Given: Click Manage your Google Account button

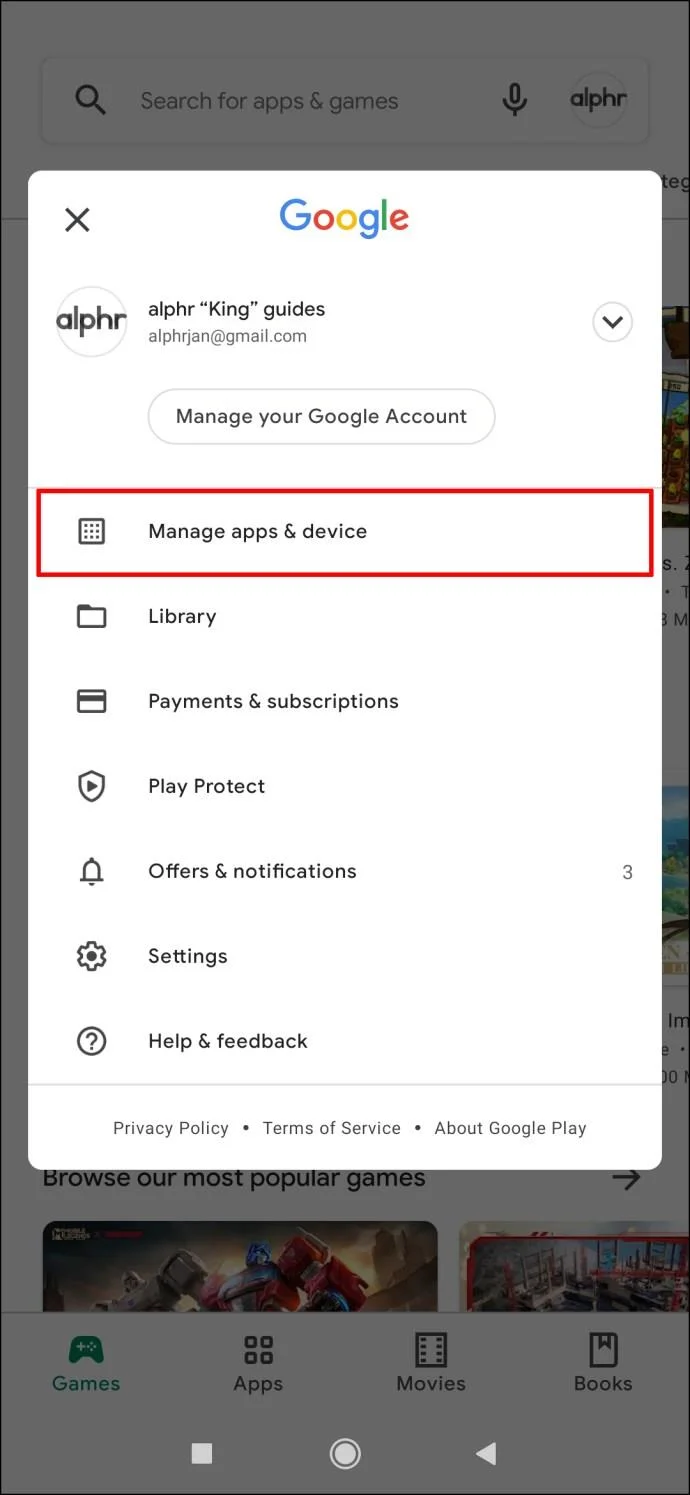Looking at the screenshot, I should click(321, 416).
